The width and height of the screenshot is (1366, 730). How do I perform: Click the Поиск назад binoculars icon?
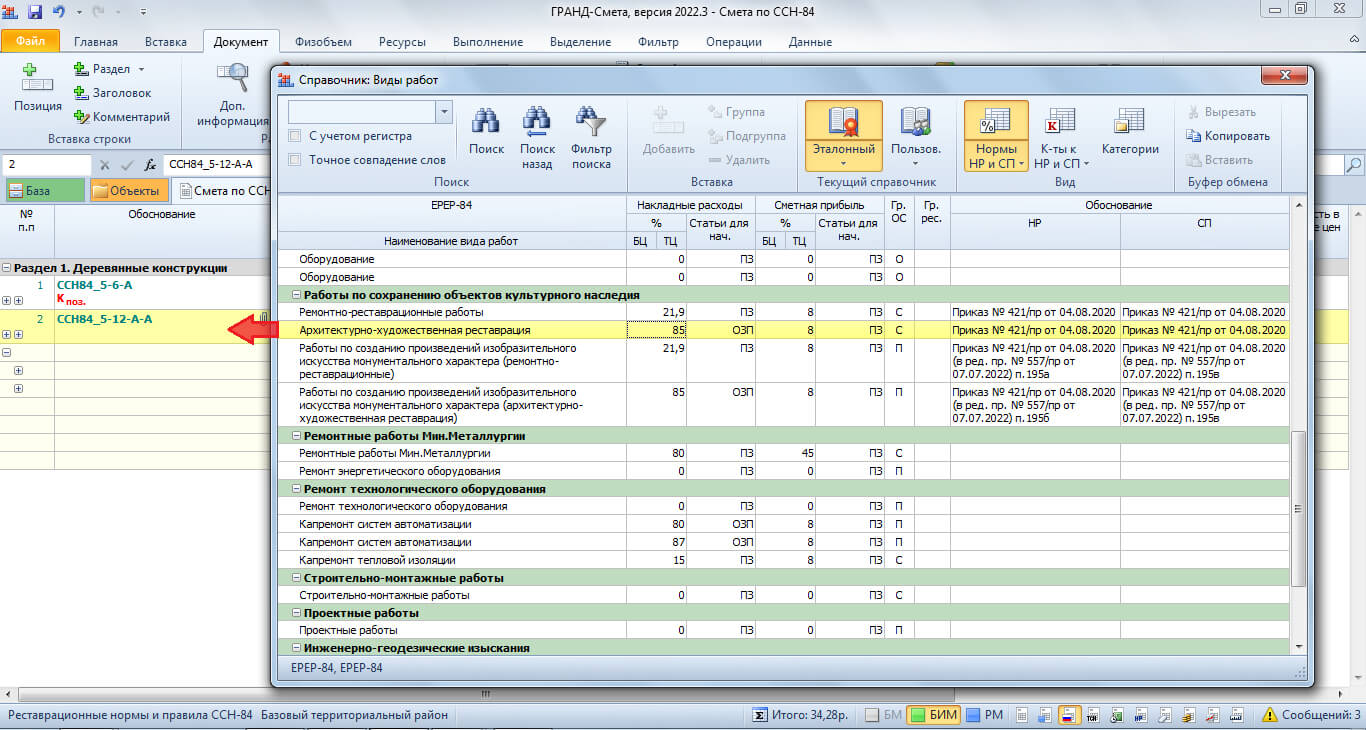(x=537, y=122)
